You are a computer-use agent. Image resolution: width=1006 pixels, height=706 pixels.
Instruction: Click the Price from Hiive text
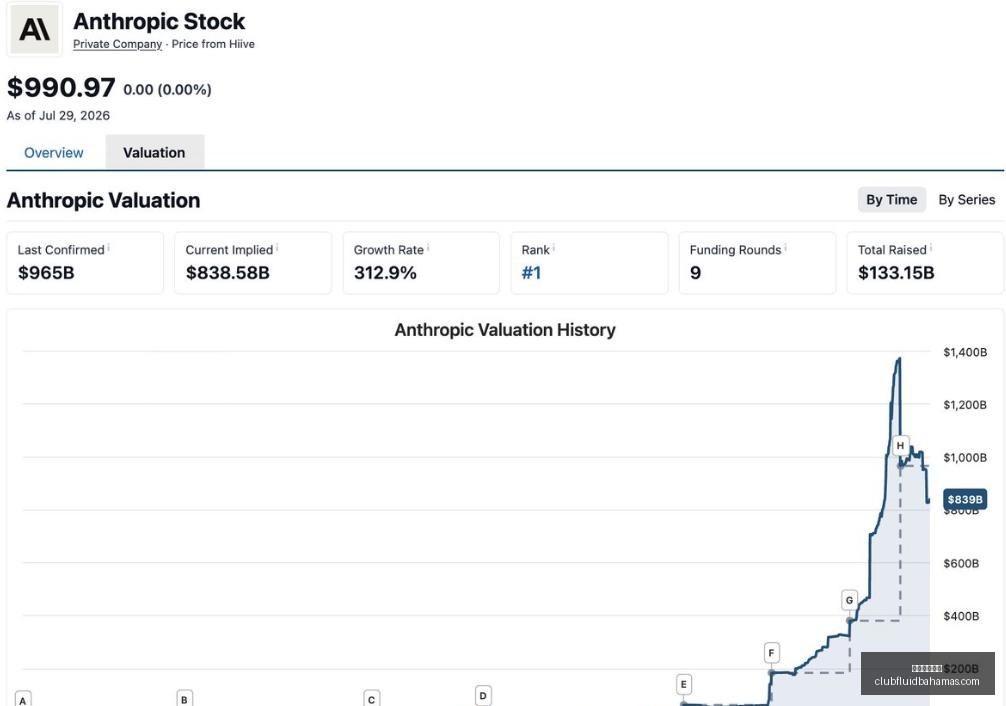coord(213,44)
